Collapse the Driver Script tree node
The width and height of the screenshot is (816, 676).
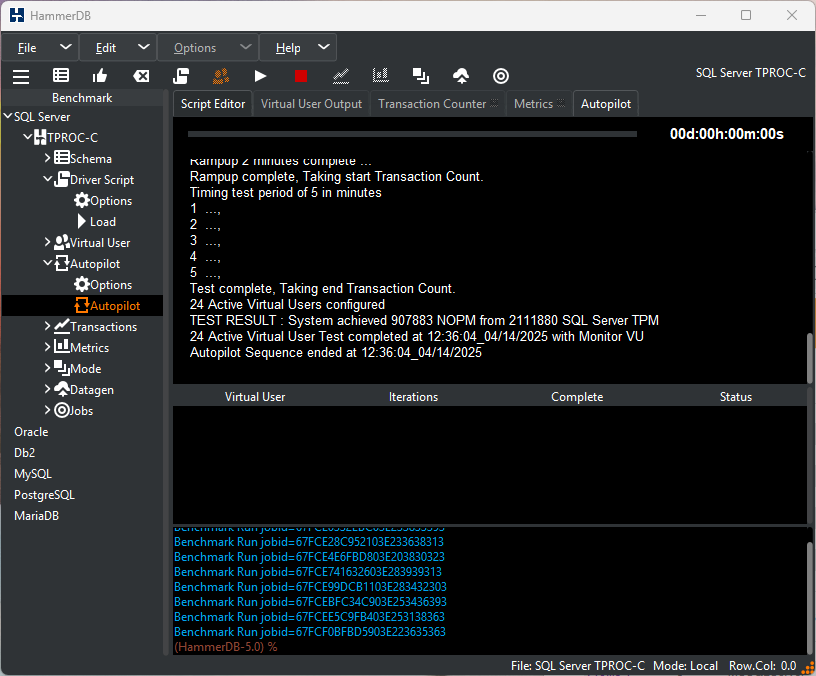[48, 179]
